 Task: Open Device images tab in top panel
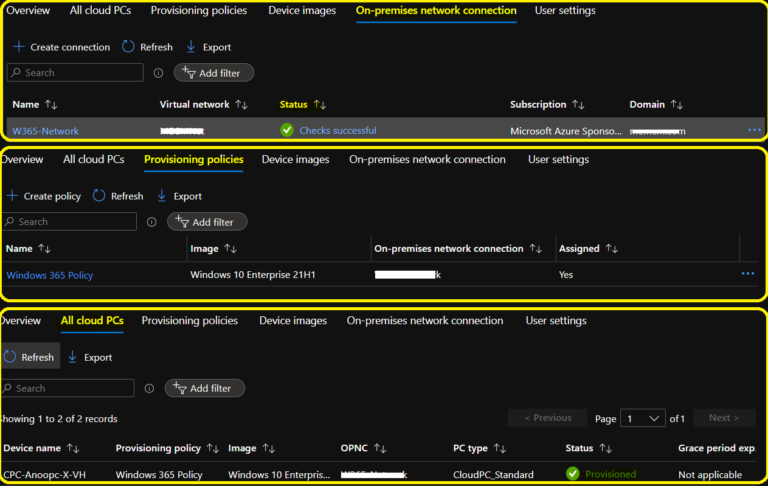point(302,10)
